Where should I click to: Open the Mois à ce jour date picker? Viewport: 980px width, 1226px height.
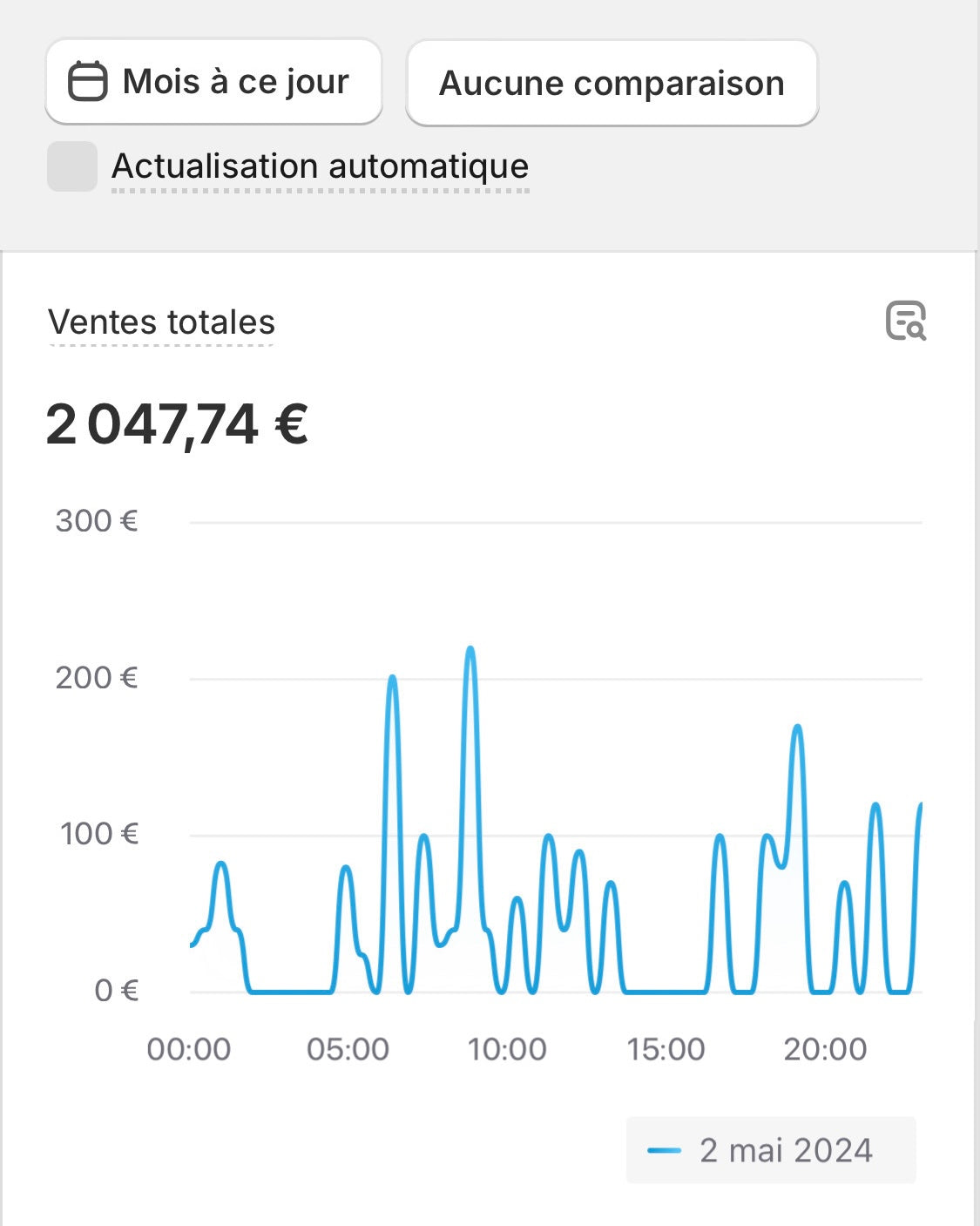(213, 82)
